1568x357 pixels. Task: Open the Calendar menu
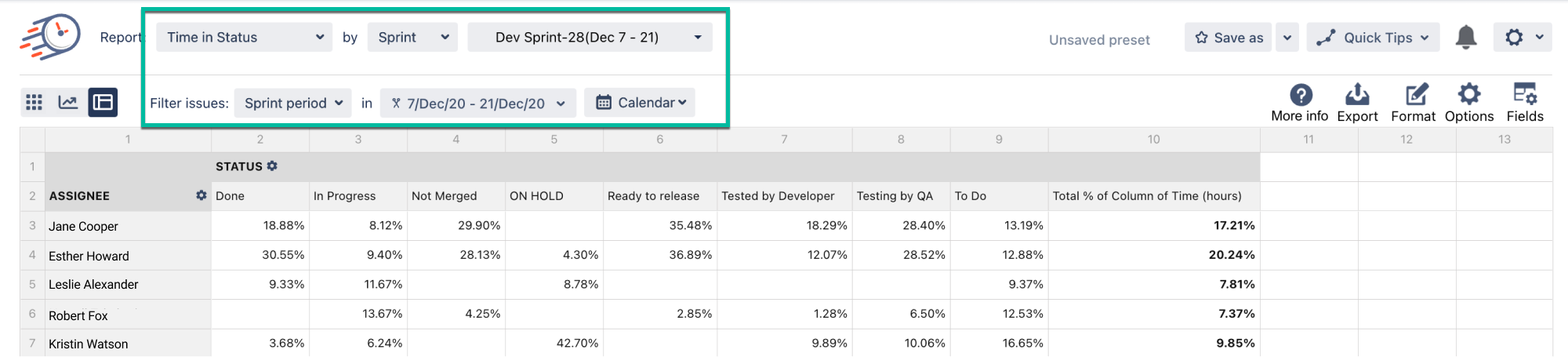[x=640, y=103]
